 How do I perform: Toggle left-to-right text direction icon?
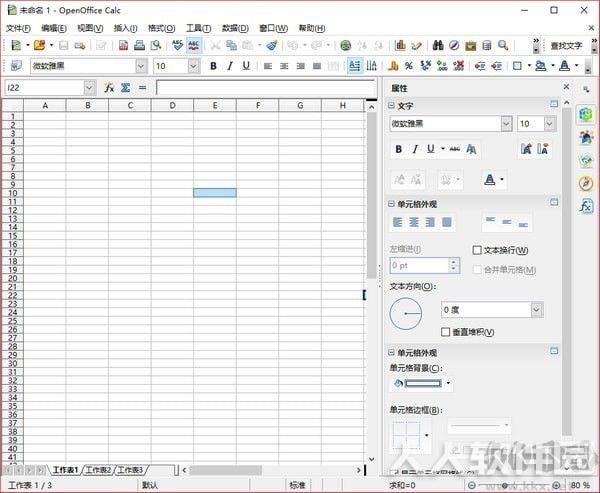[355, 66]
